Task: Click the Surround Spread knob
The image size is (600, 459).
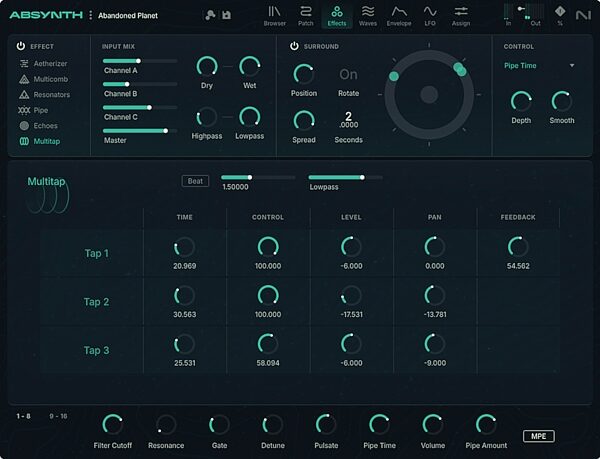Action: [304, 121]
